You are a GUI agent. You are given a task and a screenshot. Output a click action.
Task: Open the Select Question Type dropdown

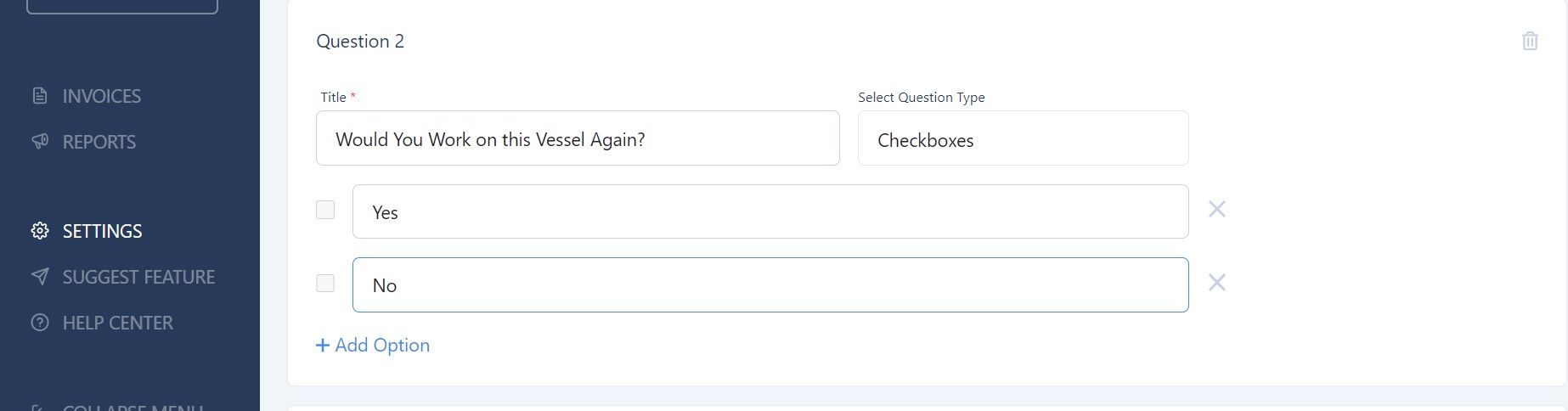coord(1023,138)
